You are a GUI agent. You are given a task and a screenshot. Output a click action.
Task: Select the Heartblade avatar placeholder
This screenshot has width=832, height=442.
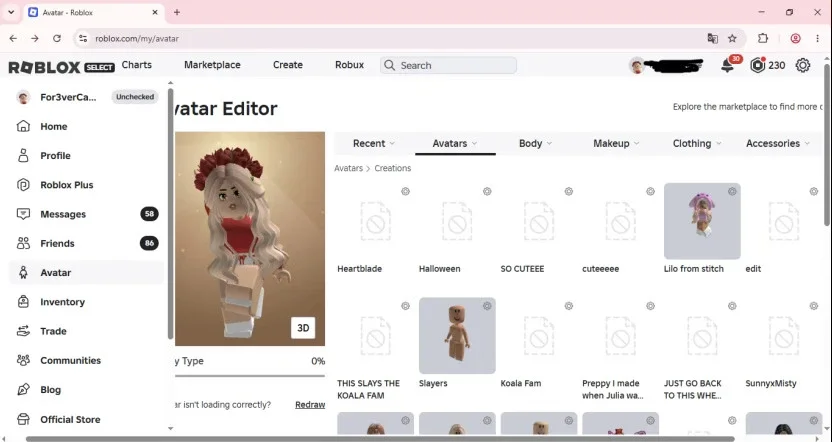tap(375, 221)
